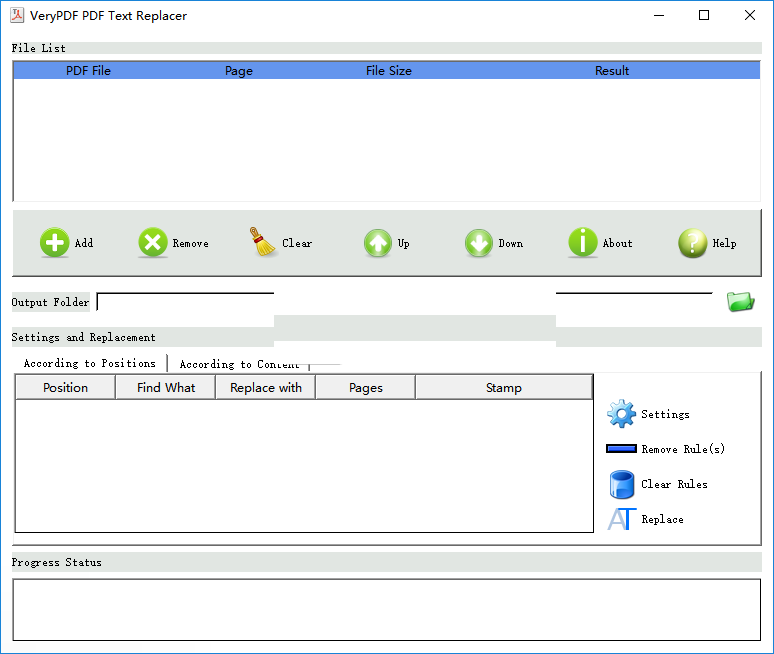Click the Remove Rule(s) label
The image size is (774, 654).
click(683, 449)
